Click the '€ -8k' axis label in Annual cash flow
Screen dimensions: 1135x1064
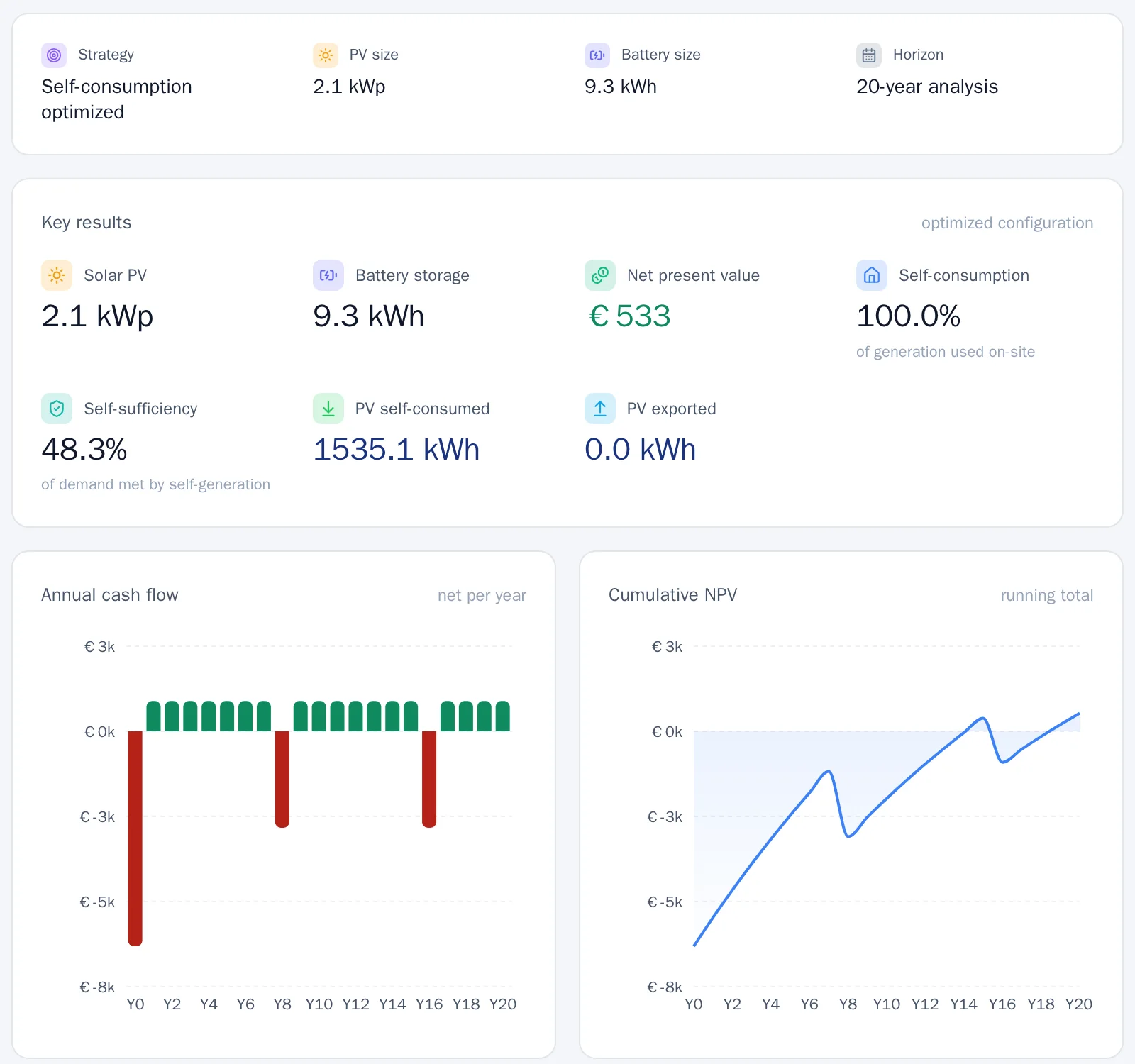tap(97, 987)
